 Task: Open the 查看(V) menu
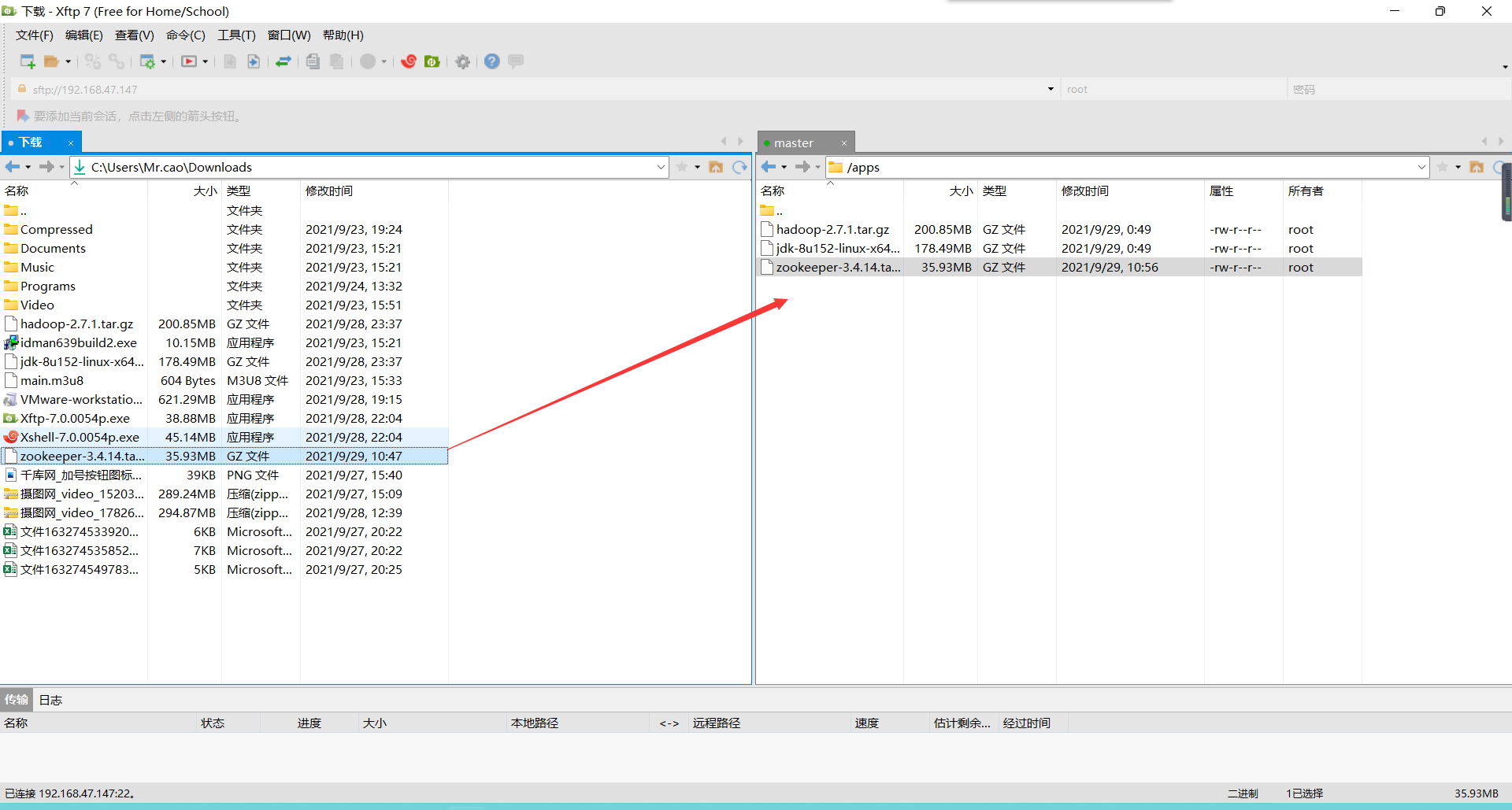pos(135,35)
